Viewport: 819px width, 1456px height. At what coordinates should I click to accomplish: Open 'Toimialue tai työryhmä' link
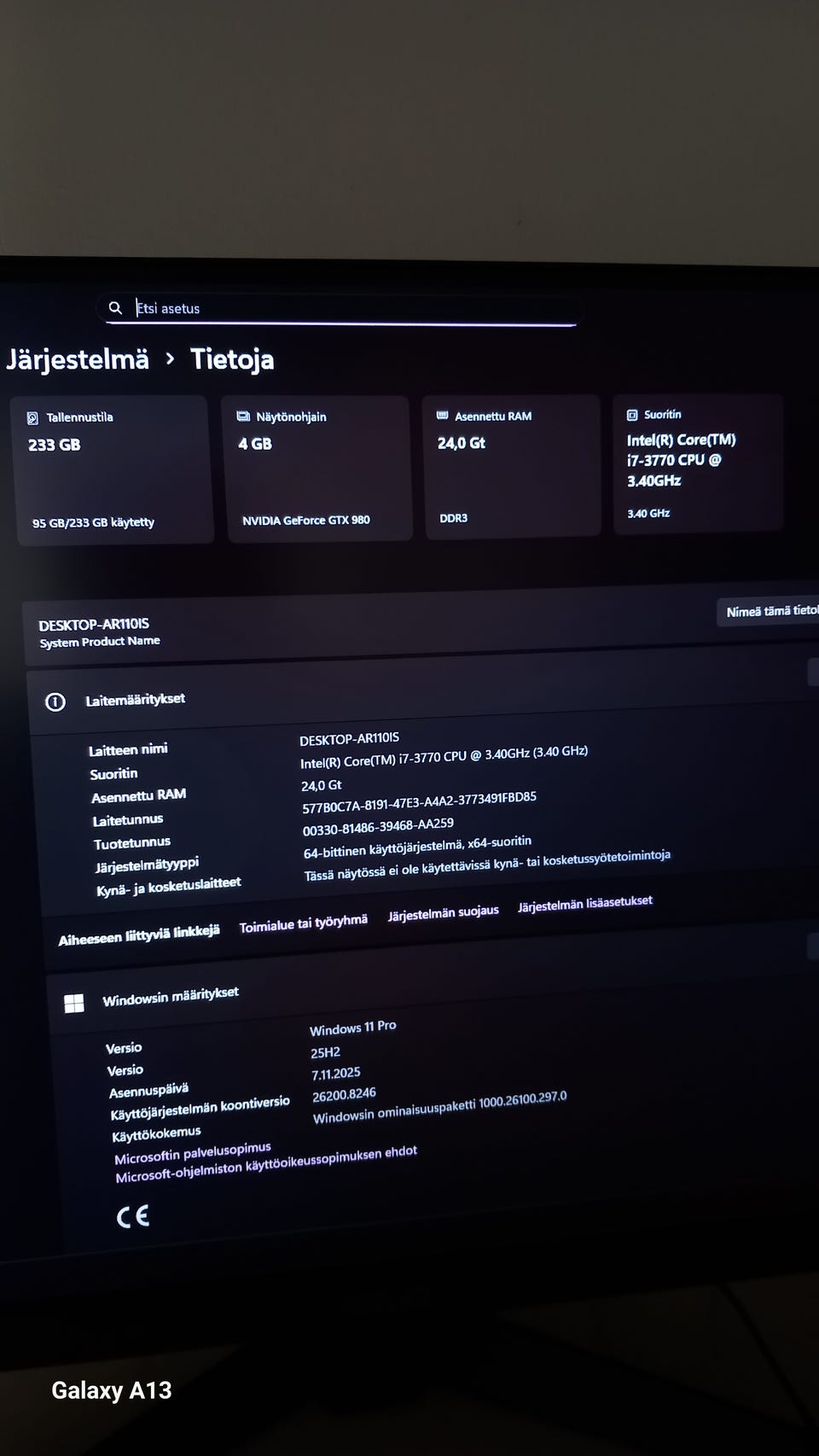(x=304, y=923)
